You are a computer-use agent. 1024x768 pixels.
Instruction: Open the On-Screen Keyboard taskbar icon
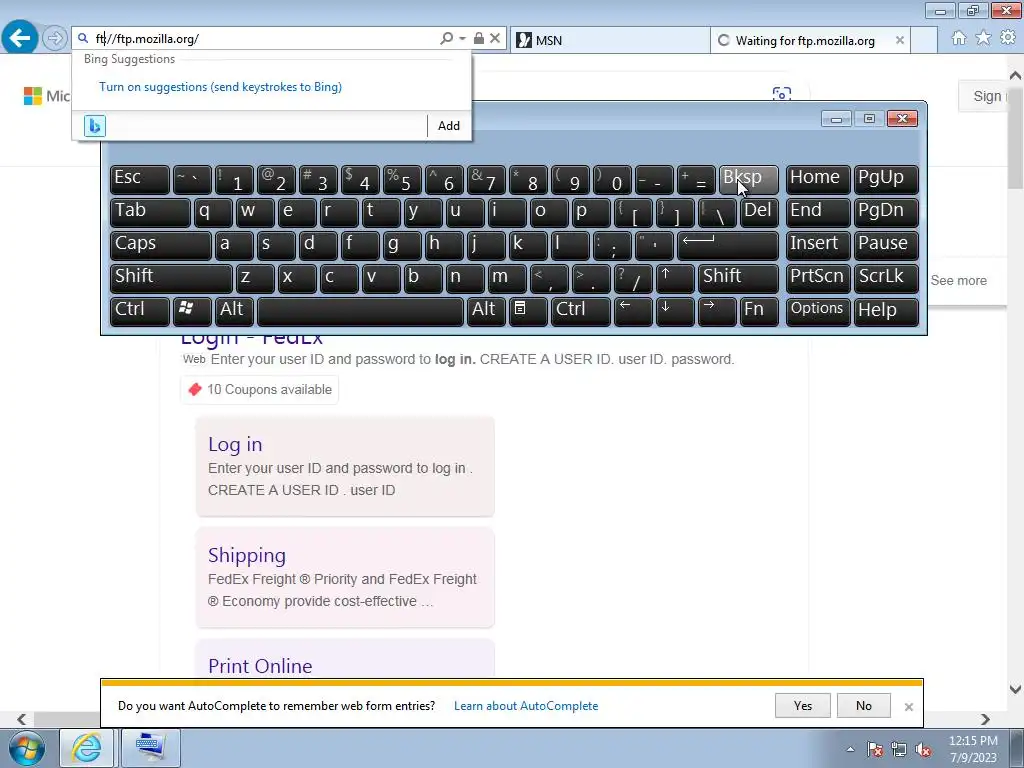151,748
